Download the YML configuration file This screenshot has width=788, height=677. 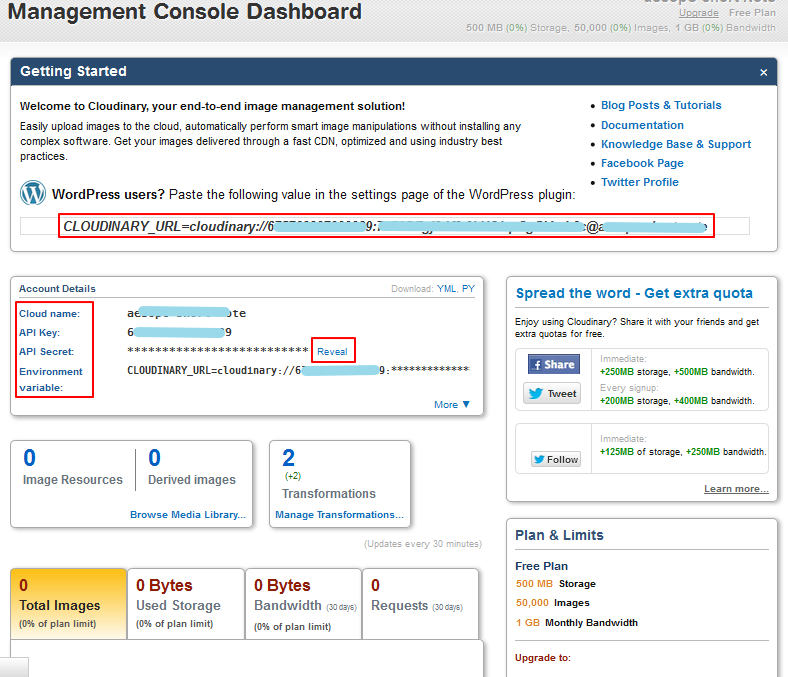click(x=446, y=289)
